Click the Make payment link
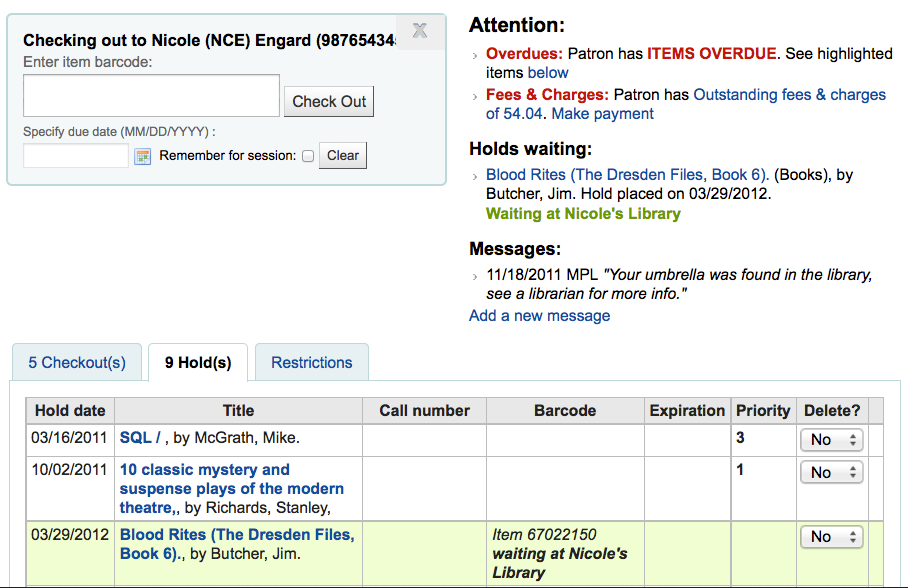 click(x=602, y=114)
